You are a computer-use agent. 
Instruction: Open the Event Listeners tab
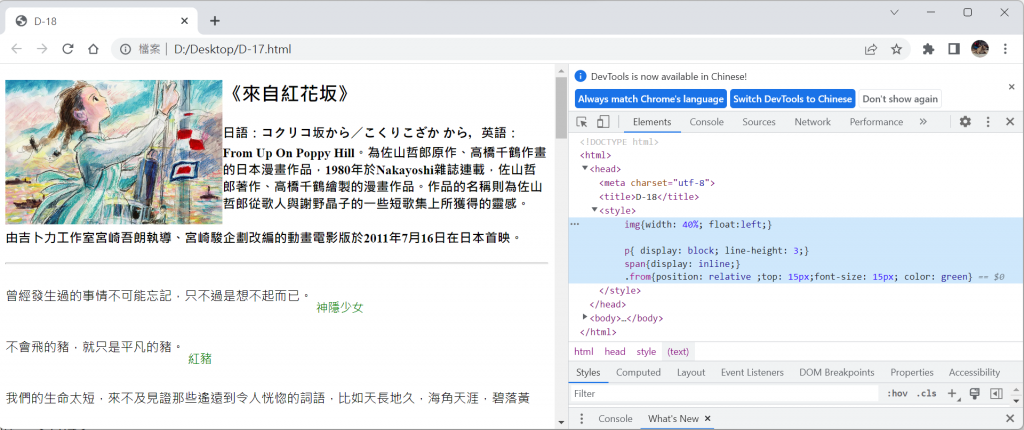coord(752,372)
